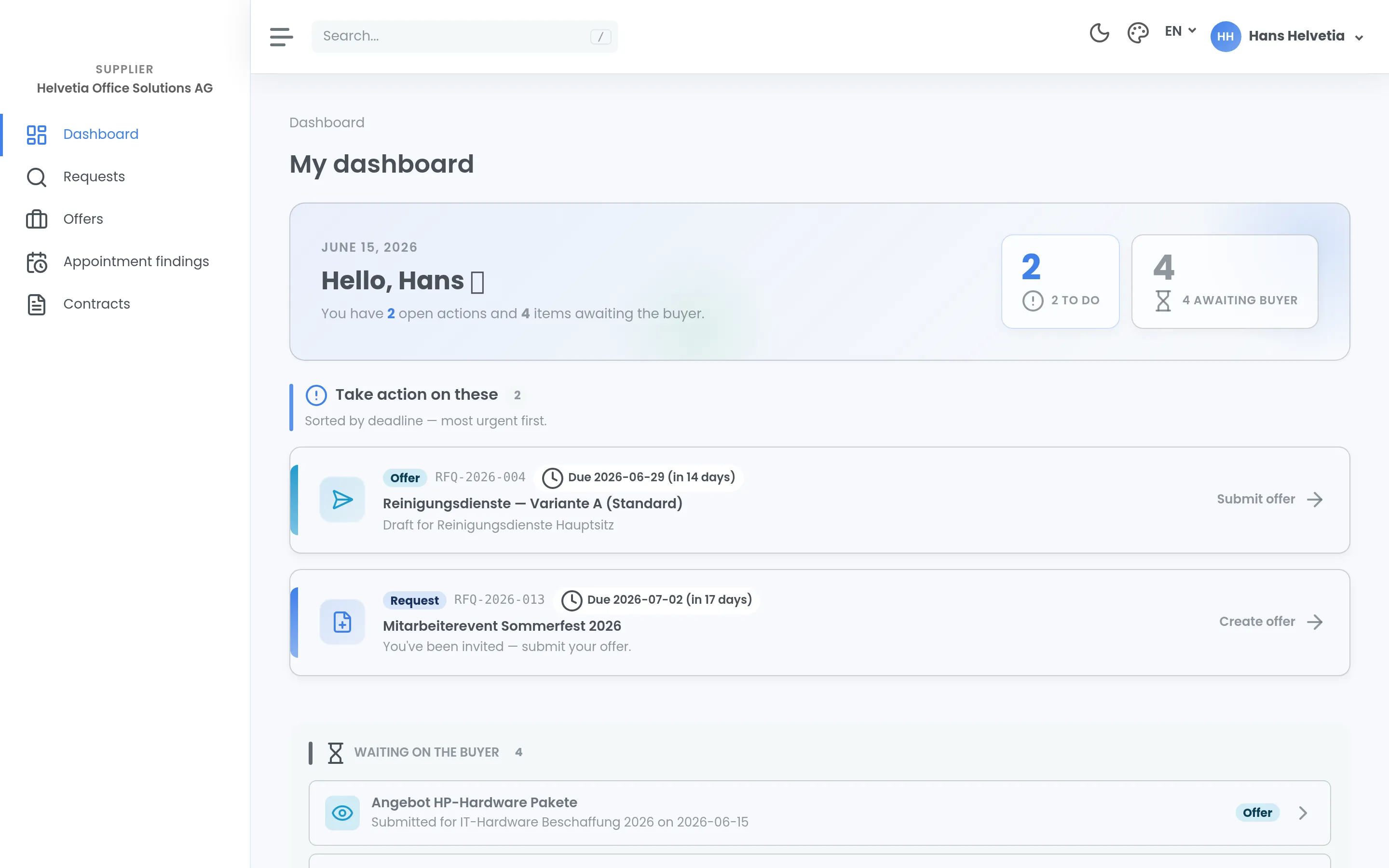
Task: Click the Offer badge on Angebot HP-Hardware row
Action: [x=1257, y=813]
